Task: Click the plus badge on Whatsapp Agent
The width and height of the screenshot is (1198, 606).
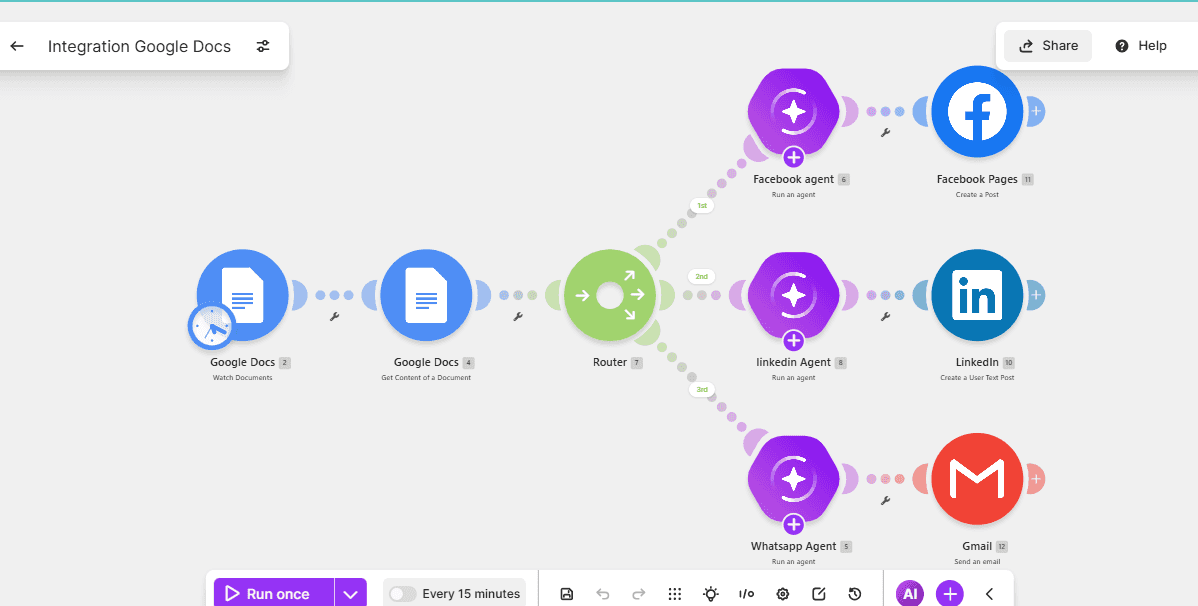Action: click(794, 525)
